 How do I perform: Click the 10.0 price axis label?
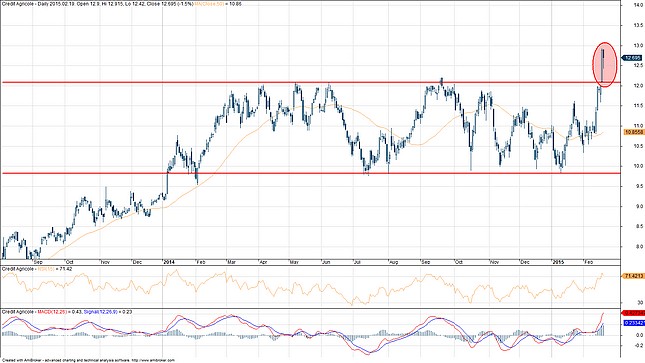pyautogui.click(x=639, y=166)
